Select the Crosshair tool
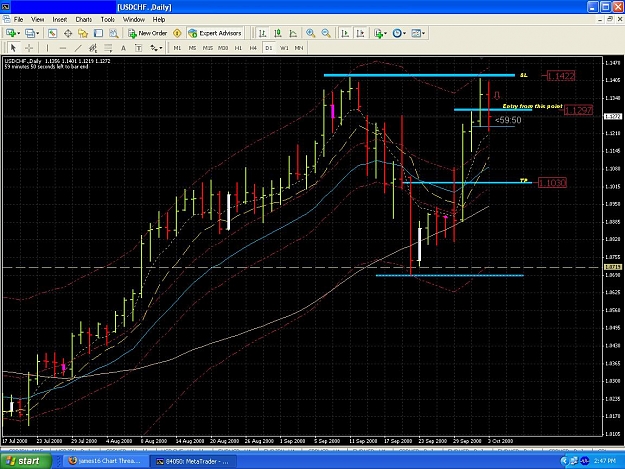 [x=29, y=48]
